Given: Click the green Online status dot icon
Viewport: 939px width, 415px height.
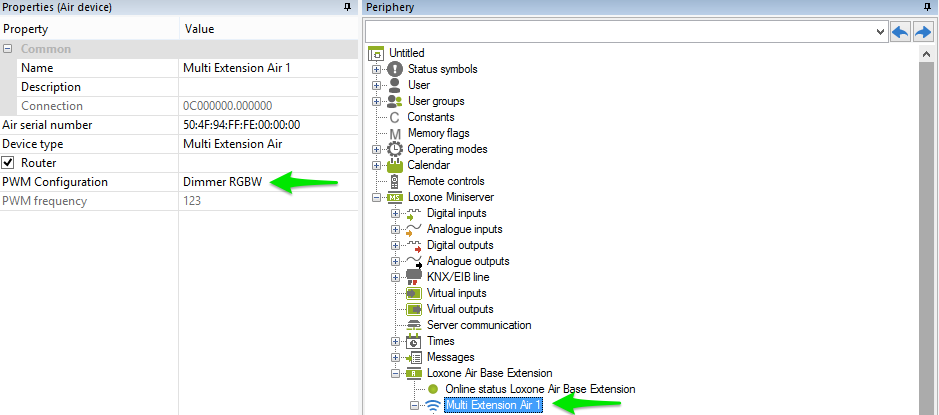Looking at the screenshot, I should 433,389.
